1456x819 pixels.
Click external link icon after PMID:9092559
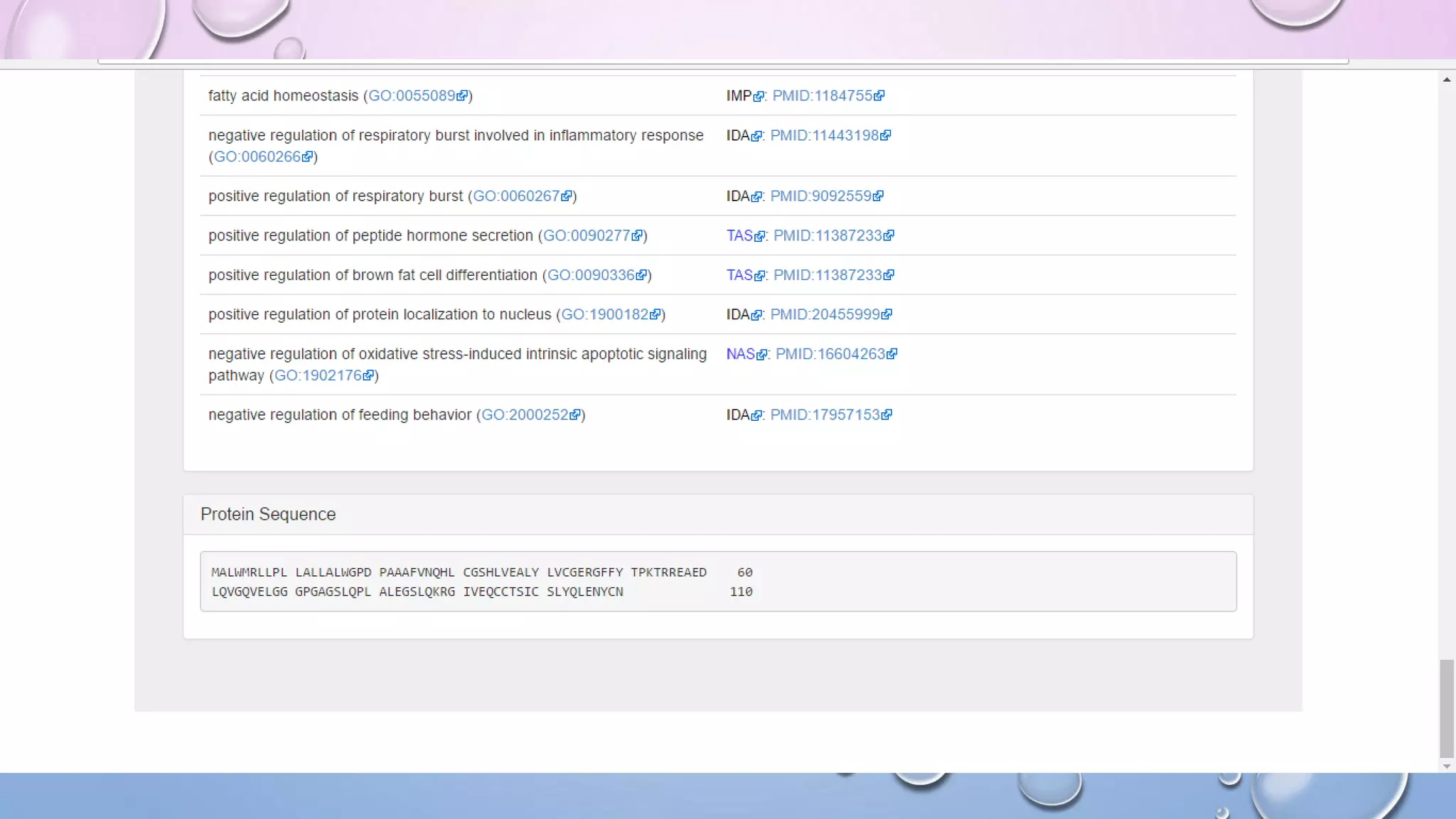click(878, 196)
